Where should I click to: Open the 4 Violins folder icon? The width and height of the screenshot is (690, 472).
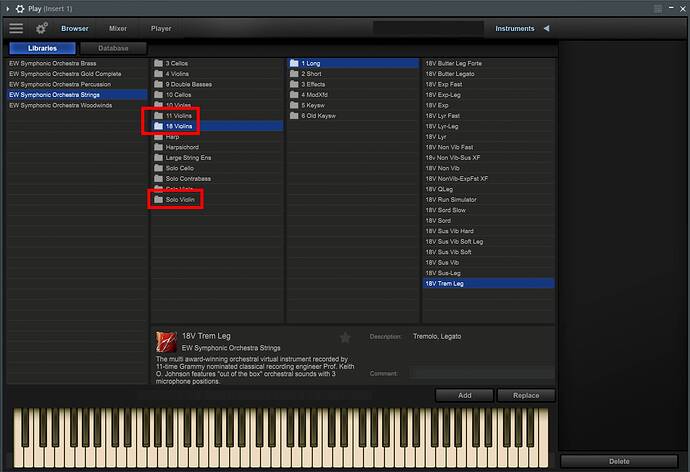coord(158,74)
